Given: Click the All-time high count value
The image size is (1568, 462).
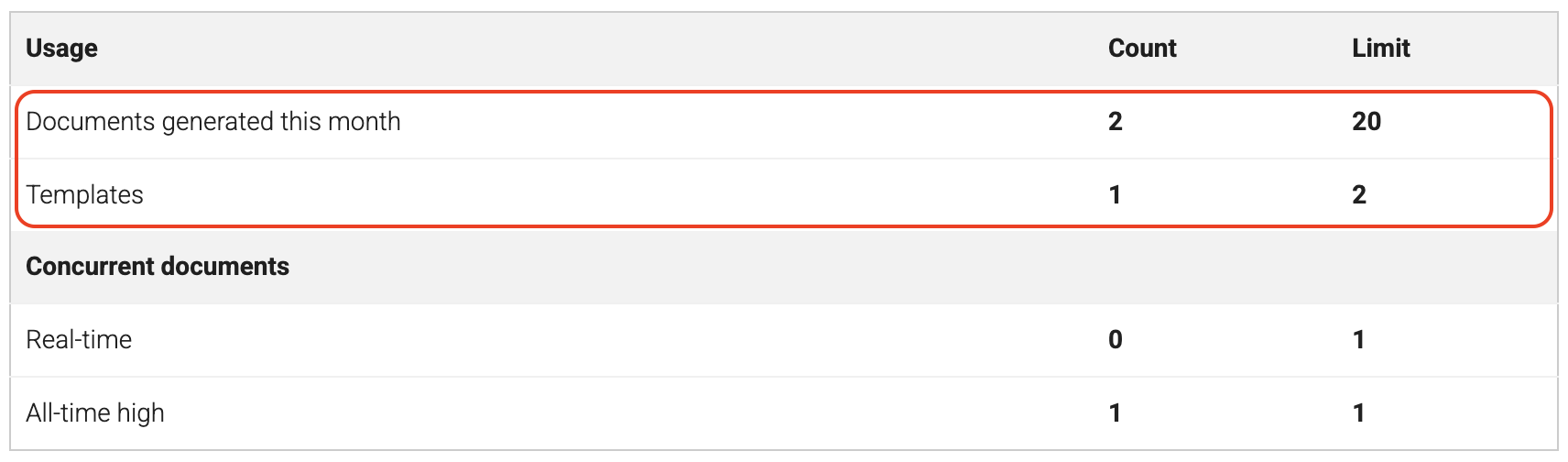Looking at the screenshot, I should pyautogui.click(x=1115, y=413).
